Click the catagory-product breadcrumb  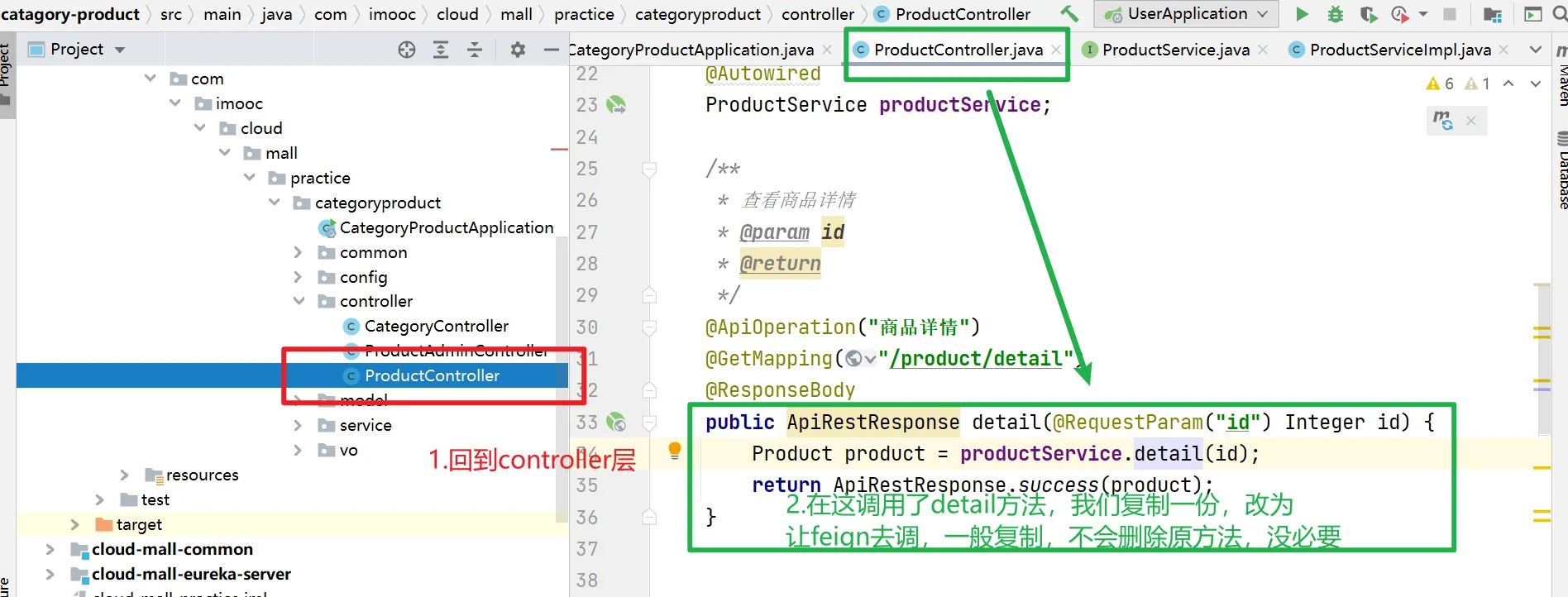[70, 14]
